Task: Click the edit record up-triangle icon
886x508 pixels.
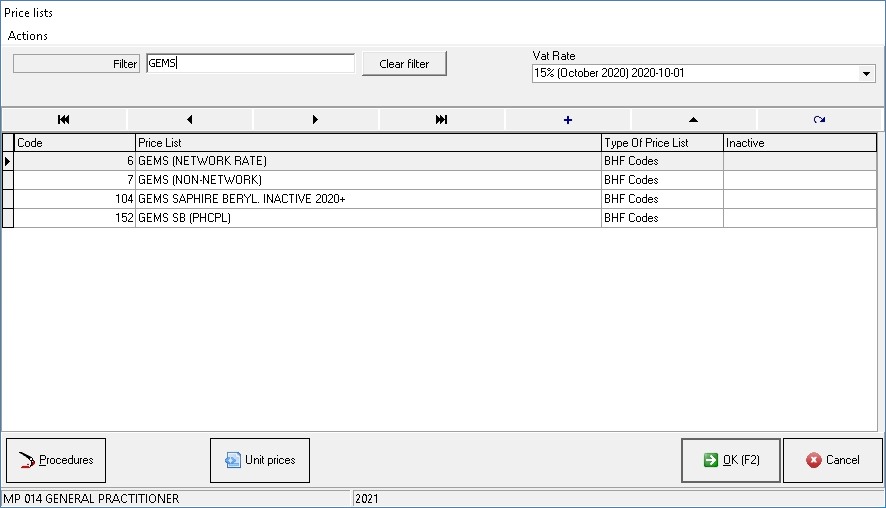Action: (693, 119)
